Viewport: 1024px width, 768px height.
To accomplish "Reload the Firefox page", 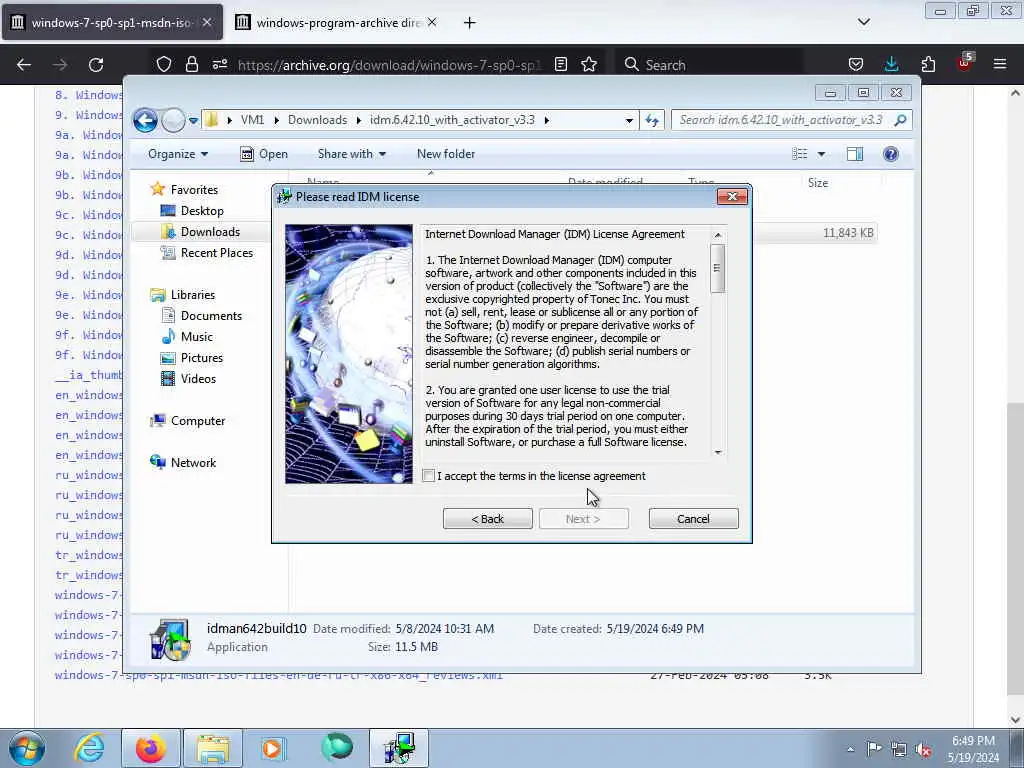I will pos(96,65).
